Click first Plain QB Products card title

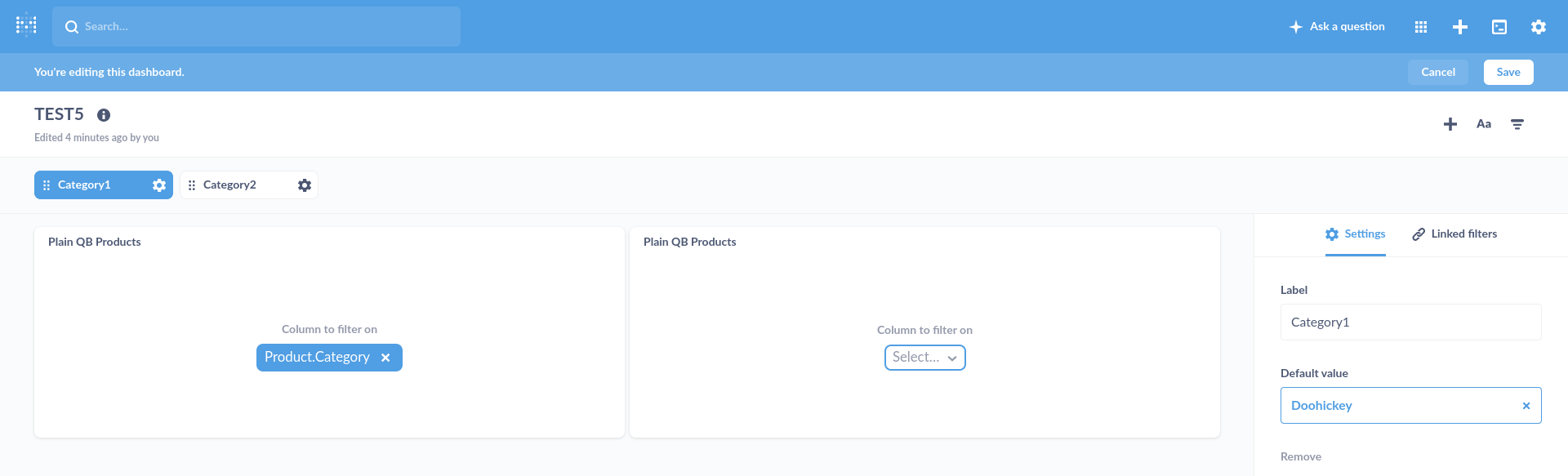coord(95,242)
